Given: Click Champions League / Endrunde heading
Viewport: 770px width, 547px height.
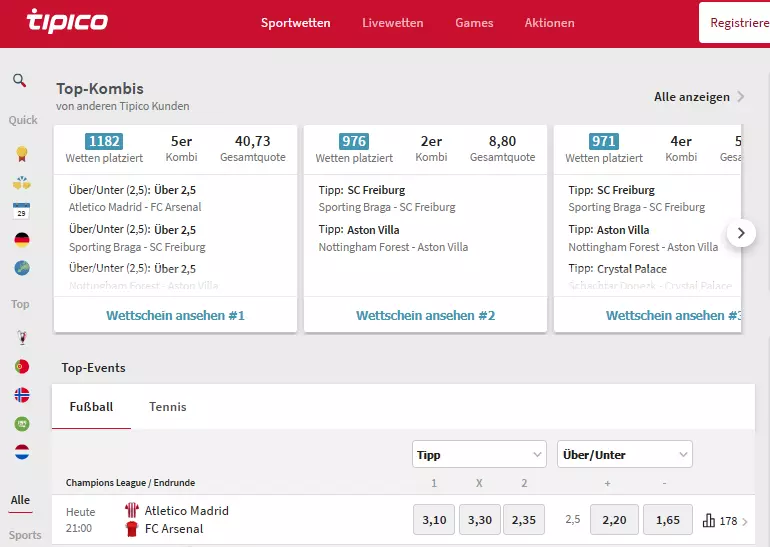Looking at the screenshot, I should click(130, 483).
